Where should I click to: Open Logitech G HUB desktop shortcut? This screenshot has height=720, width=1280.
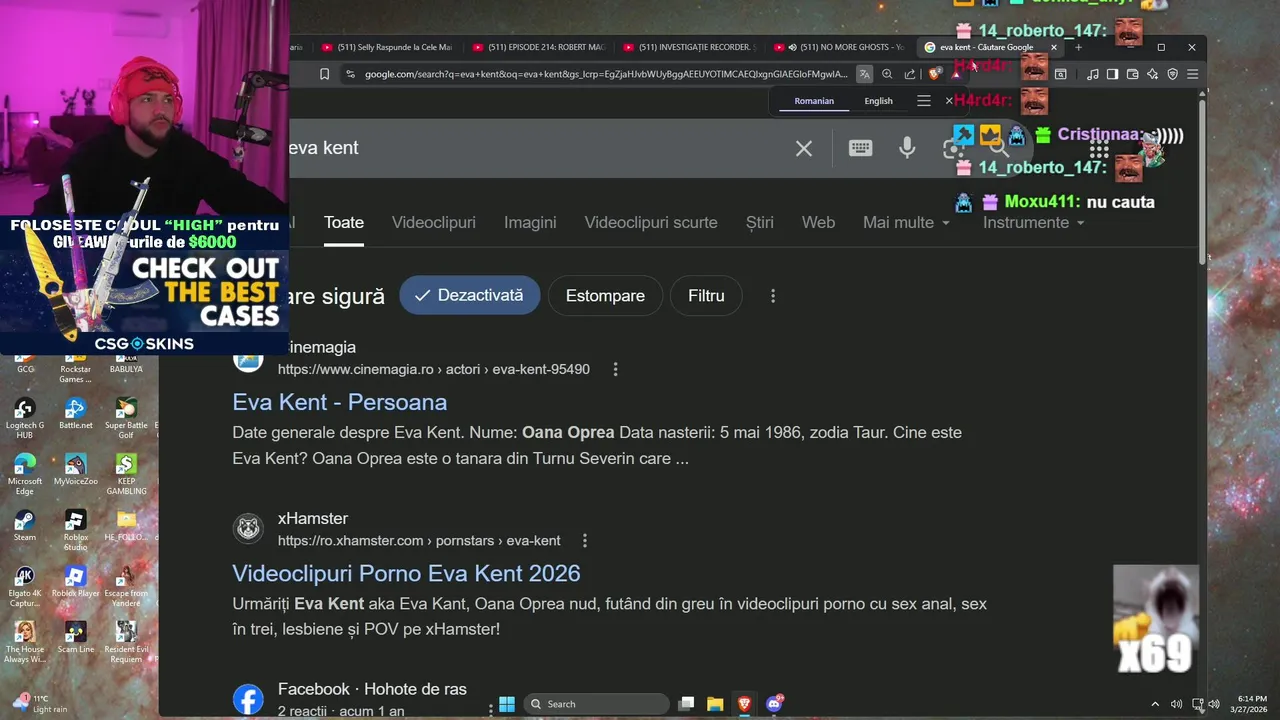(25, 418)
